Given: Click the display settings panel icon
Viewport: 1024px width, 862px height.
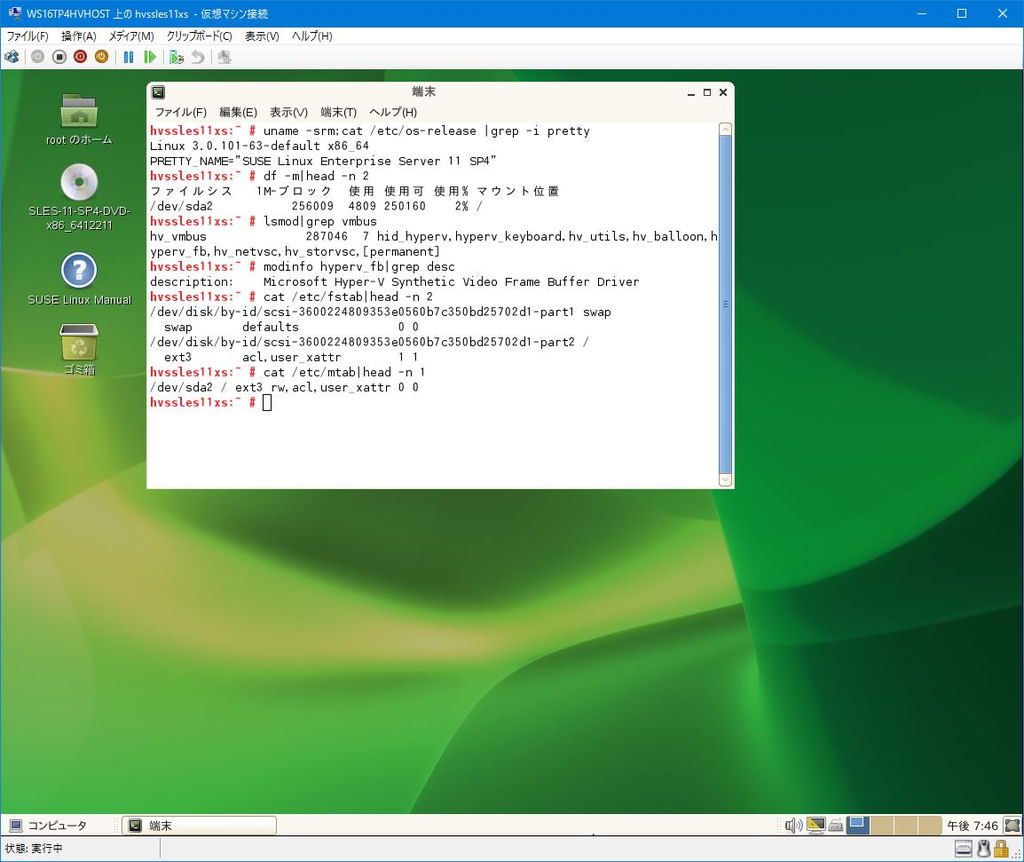Looking at the screenshot, I should 816,825.
